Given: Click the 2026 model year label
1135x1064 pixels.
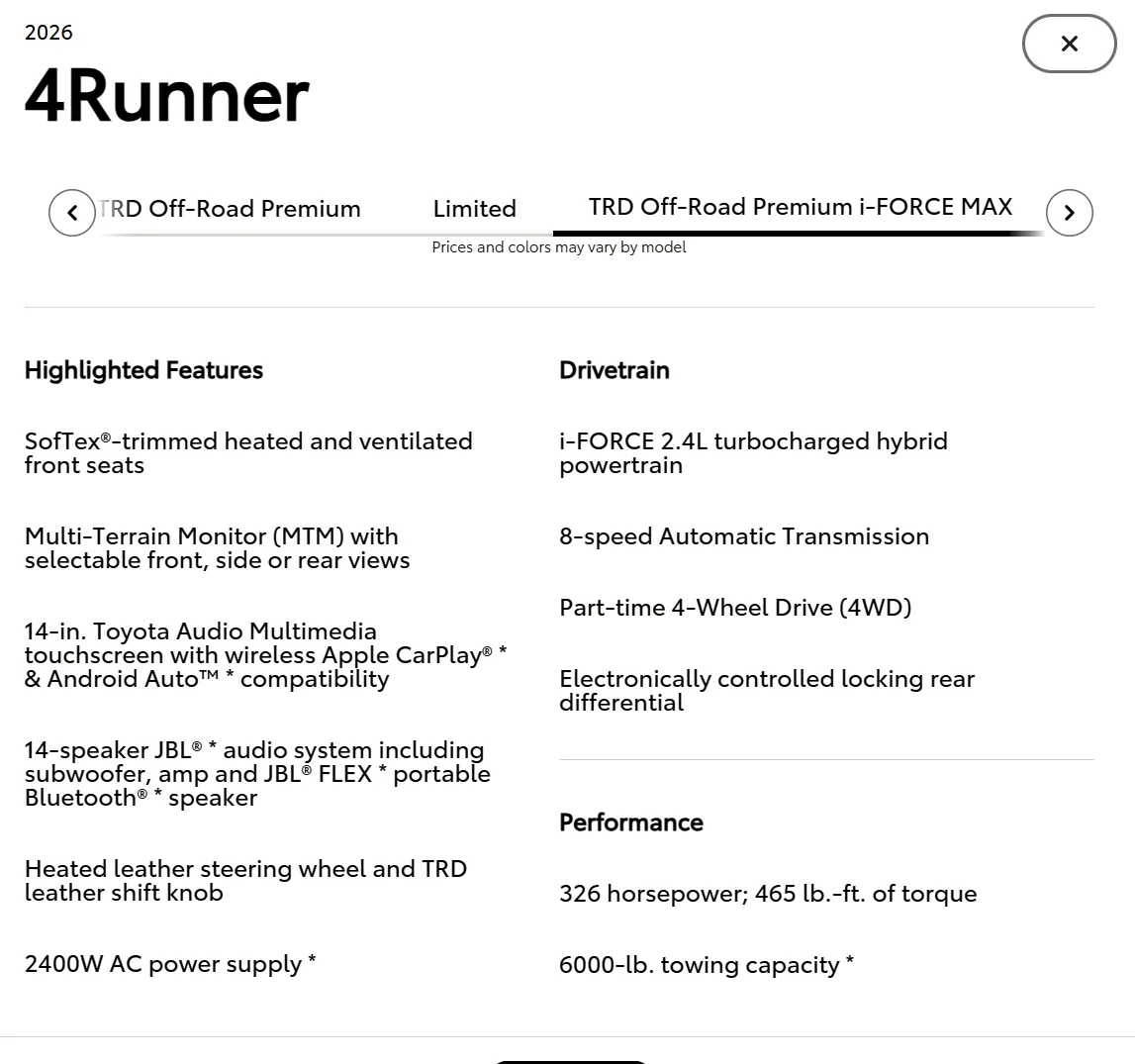Looking at the screenshot, I should (48, 33).
